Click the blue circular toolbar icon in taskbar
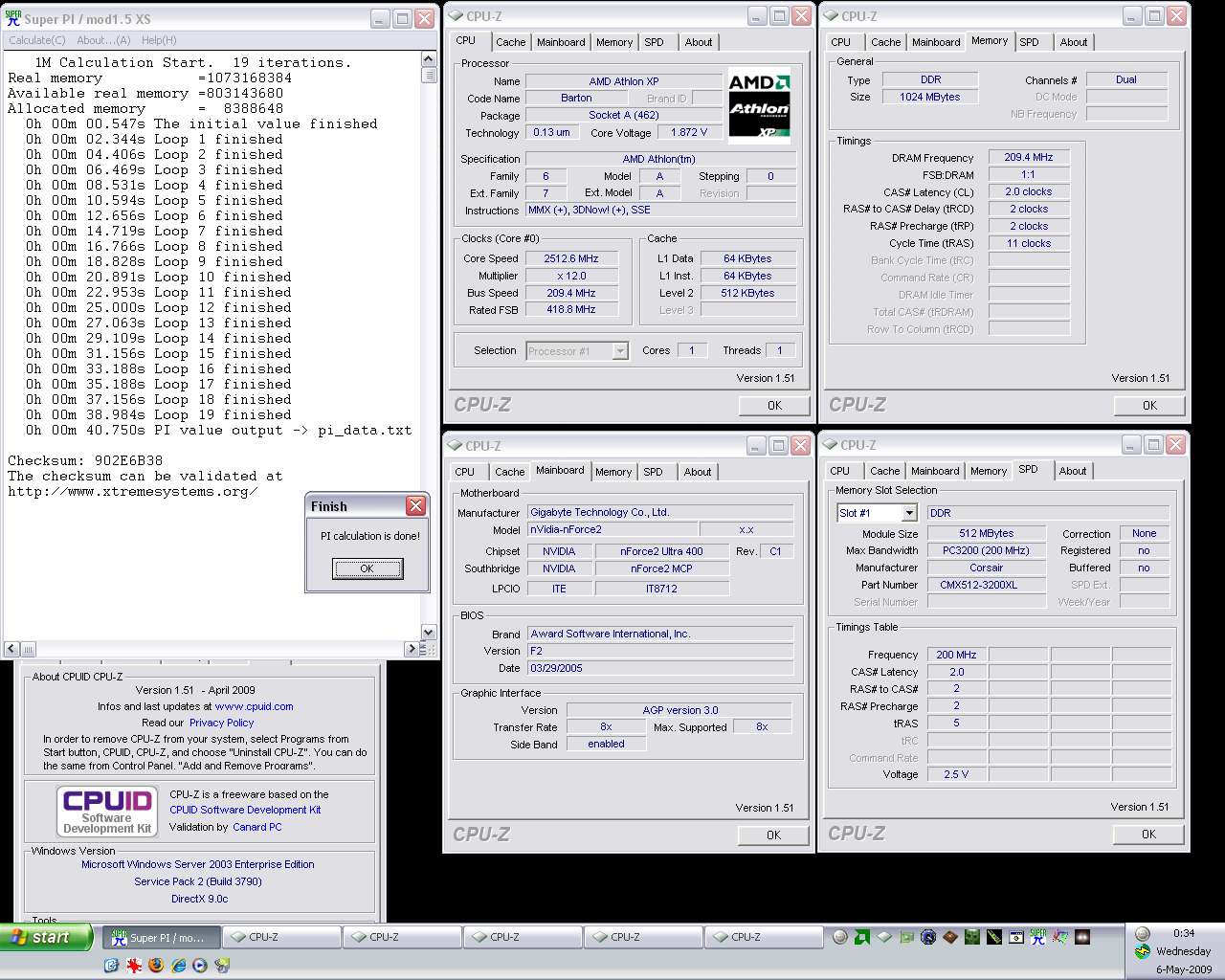The width and height of the screenshot is (1225, 980). pyautogui.click(x=928, y=937)
